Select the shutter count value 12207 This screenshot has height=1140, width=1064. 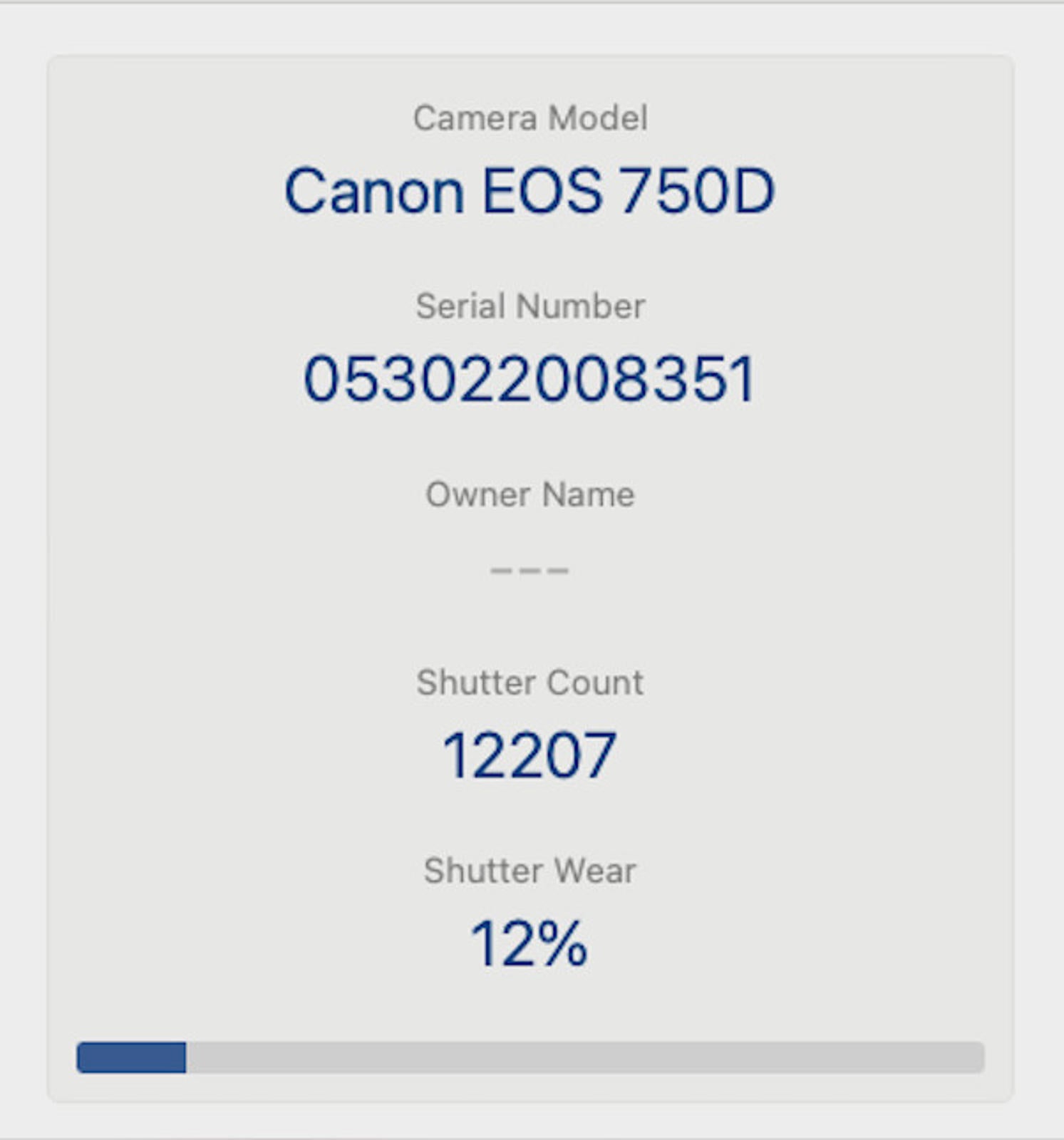tap(529, 755)
